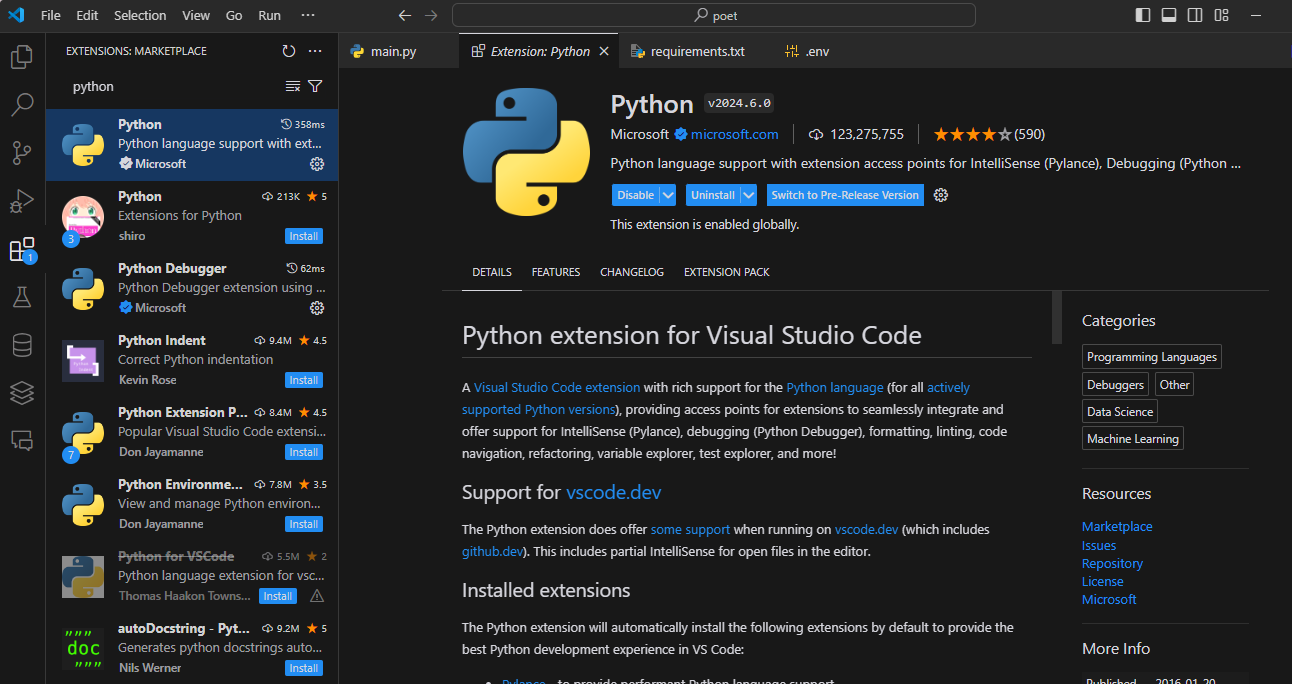Open the dropdown arrow next to Uninstall

749,195
